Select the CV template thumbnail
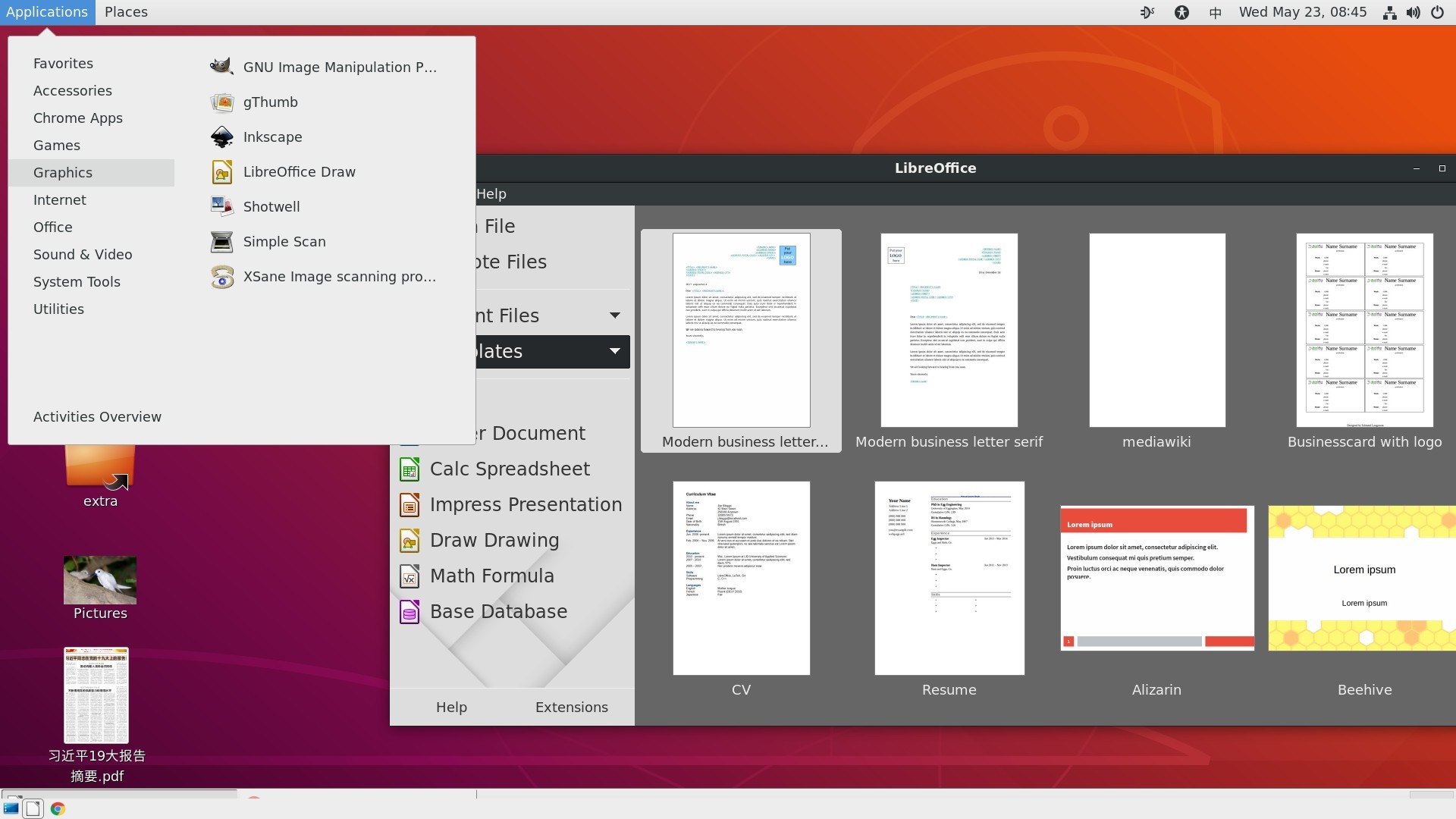 tap(742, 578)
